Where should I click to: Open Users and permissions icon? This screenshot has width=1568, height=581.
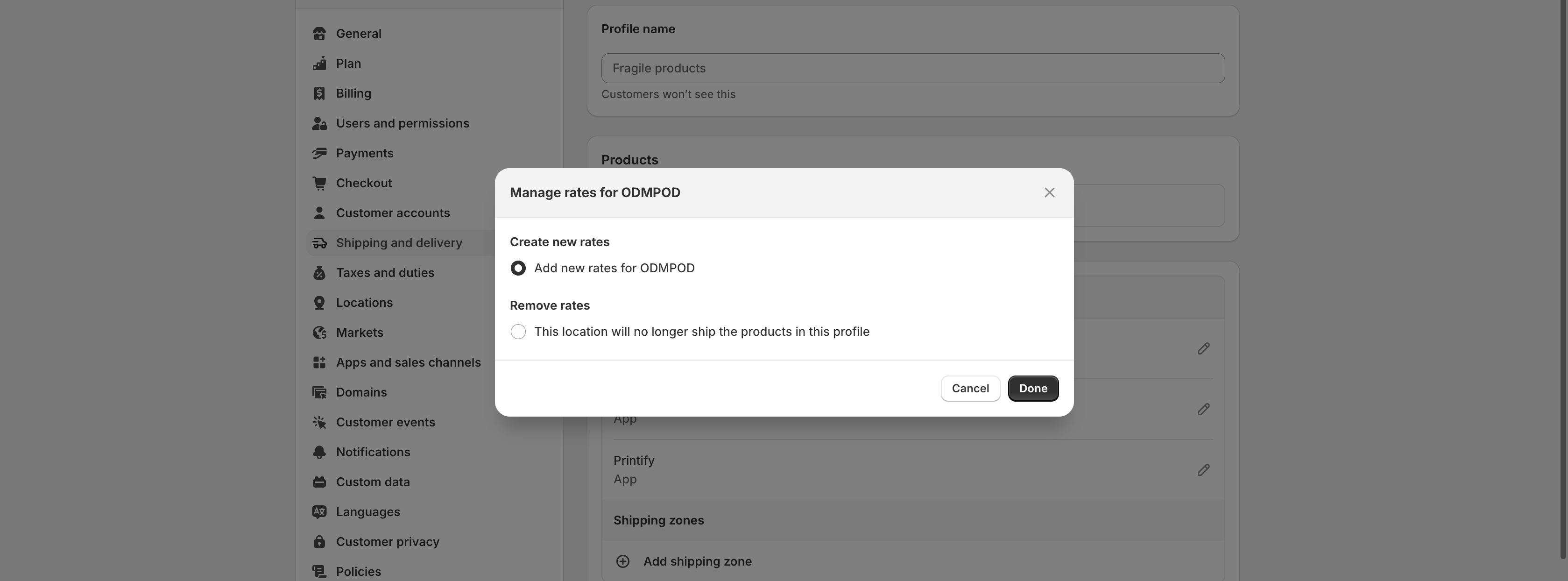(319, 123)
